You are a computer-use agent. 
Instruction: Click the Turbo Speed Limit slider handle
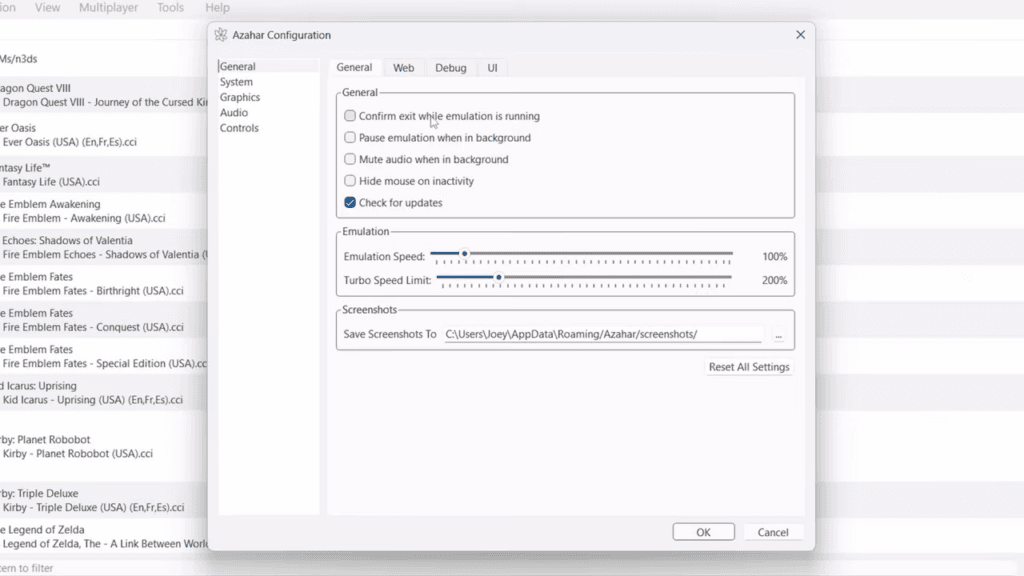[x=498, y=278]
